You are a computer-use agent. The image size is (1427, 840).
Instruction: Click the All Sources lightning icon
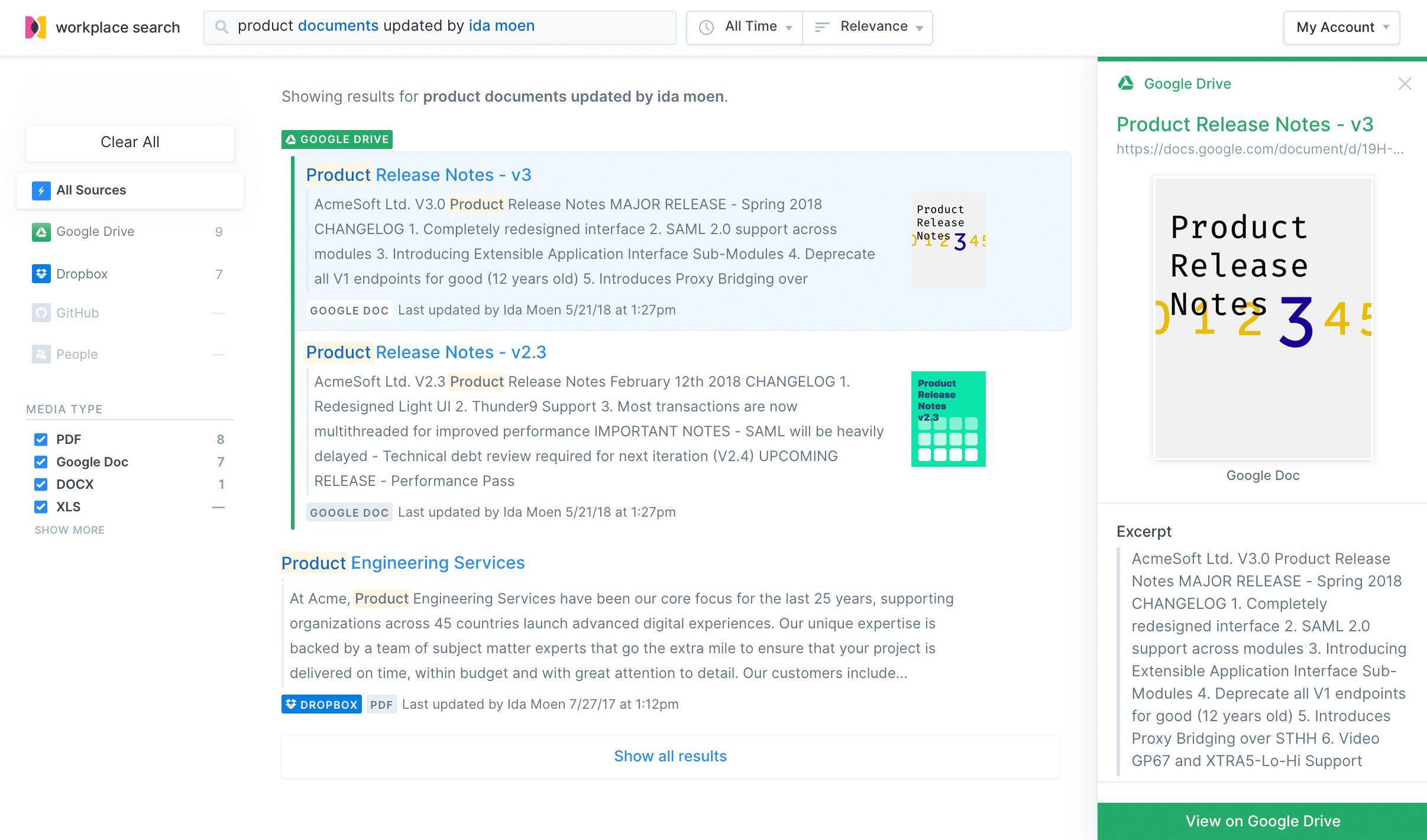pos(41,190)
